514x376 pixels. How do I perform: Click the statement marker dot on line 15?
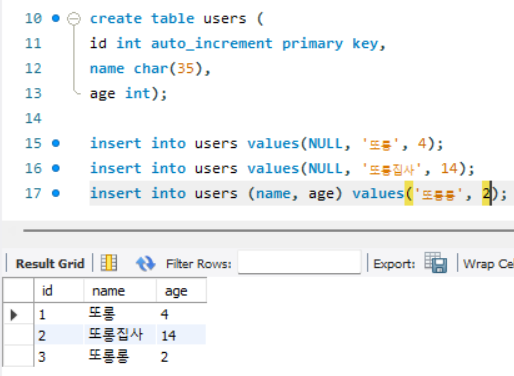coord(56,143)
